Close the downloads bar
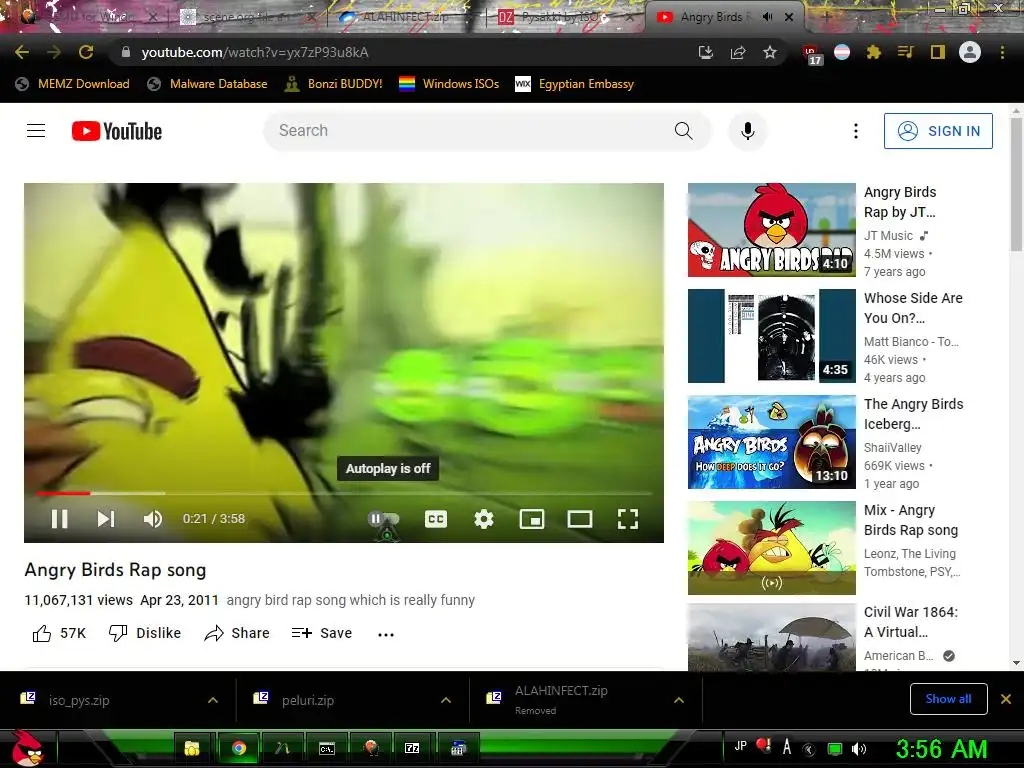The image size is (1024, 768). tap(1006, 699)
